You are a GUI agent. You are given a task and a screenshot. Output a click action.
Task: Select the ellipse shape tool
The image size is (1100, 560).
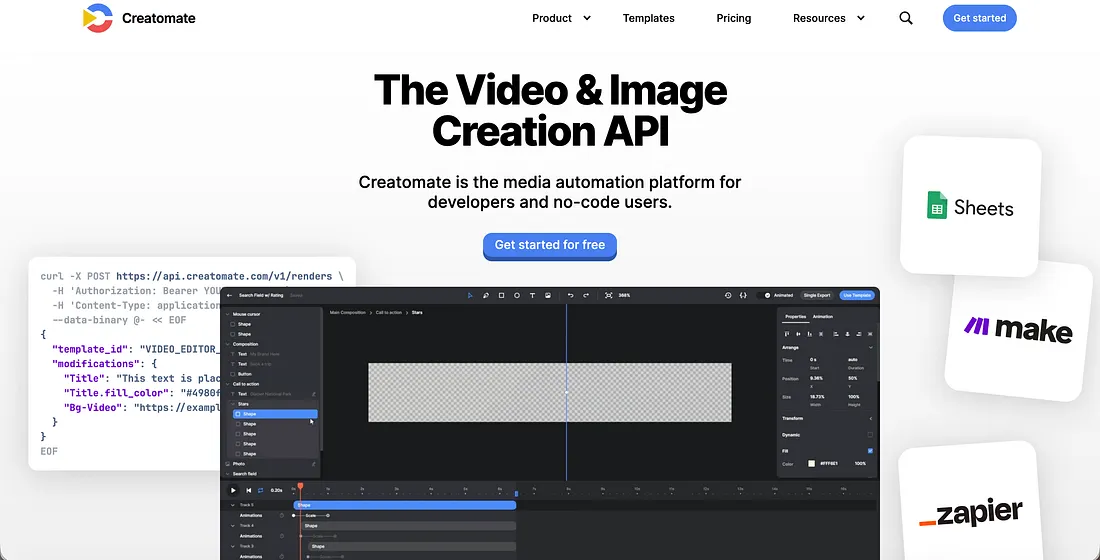click(516, 295)
